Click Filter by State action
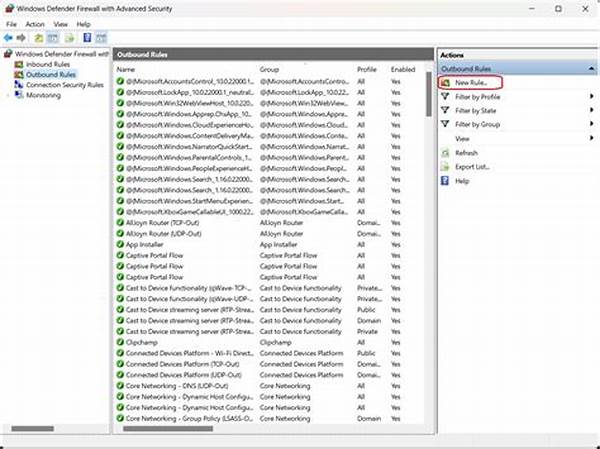Viewport: 600px width, 449px height. coord(476,111)
